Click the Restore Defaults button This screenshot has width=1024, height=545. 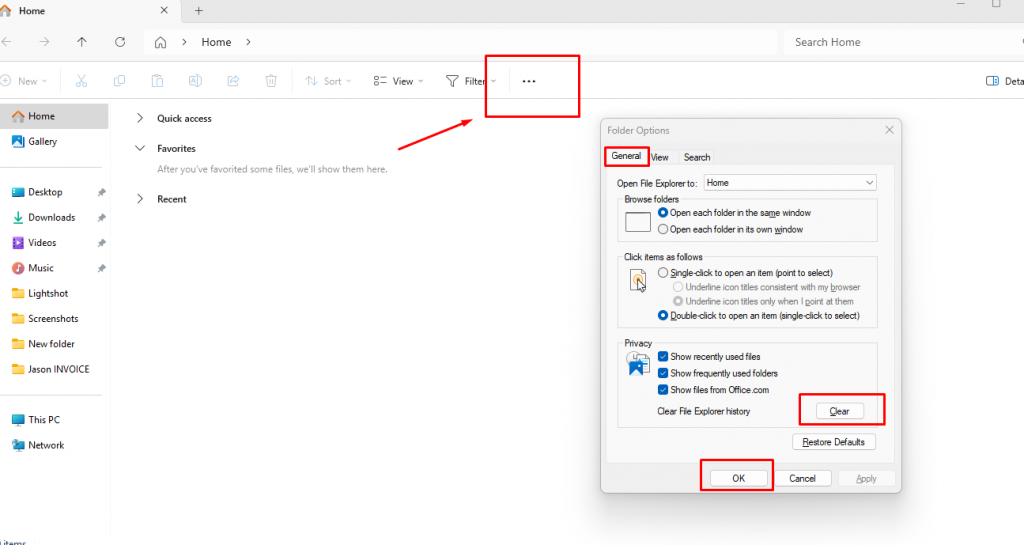pyautogui.click(x=833, y=442)
